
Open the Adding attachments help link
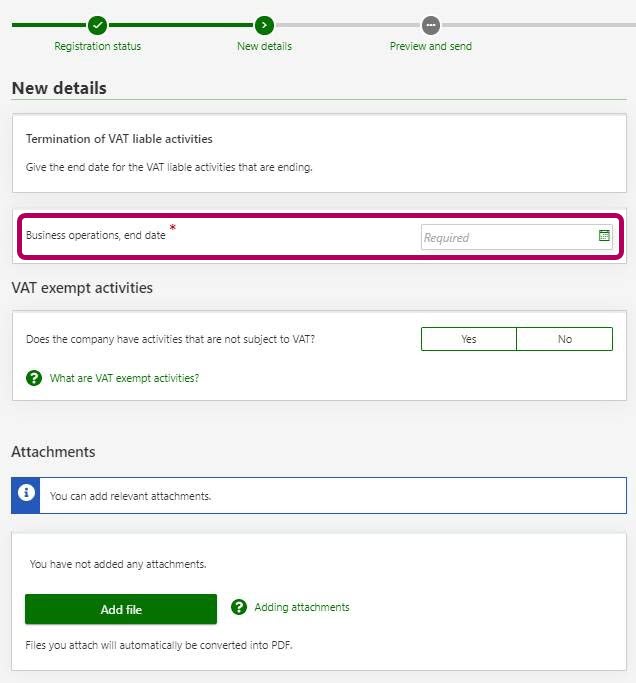coord(301,607)
